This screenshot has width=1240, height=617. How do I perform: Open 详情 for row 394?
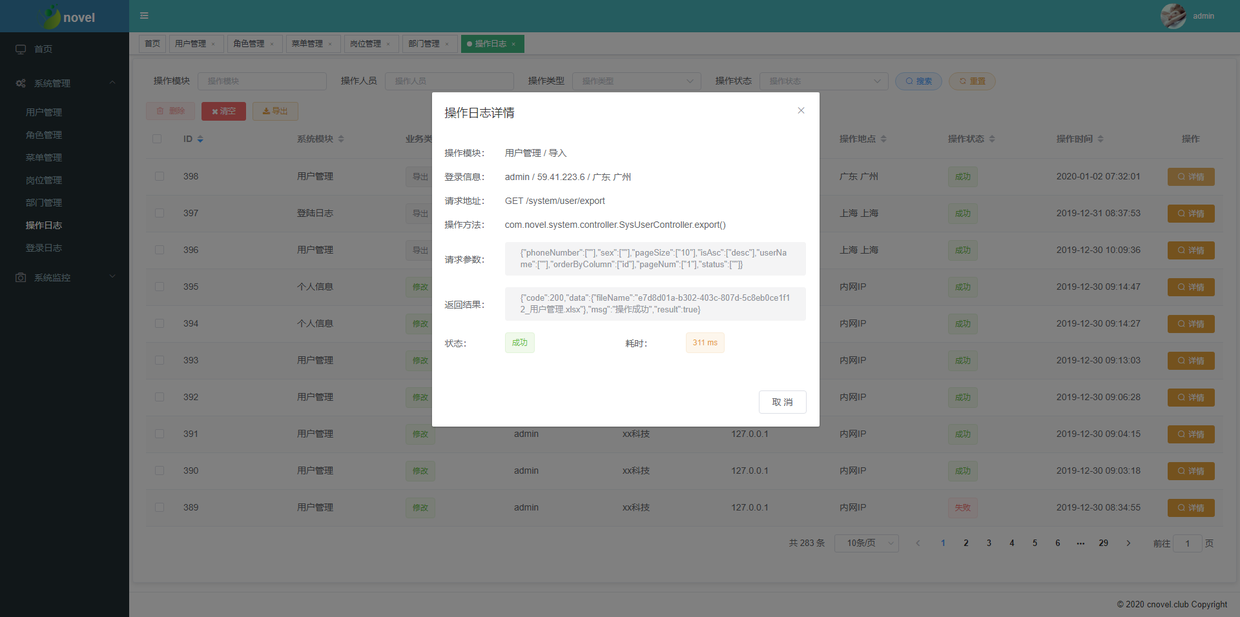pyautogui.click(x=1191, y=324)
